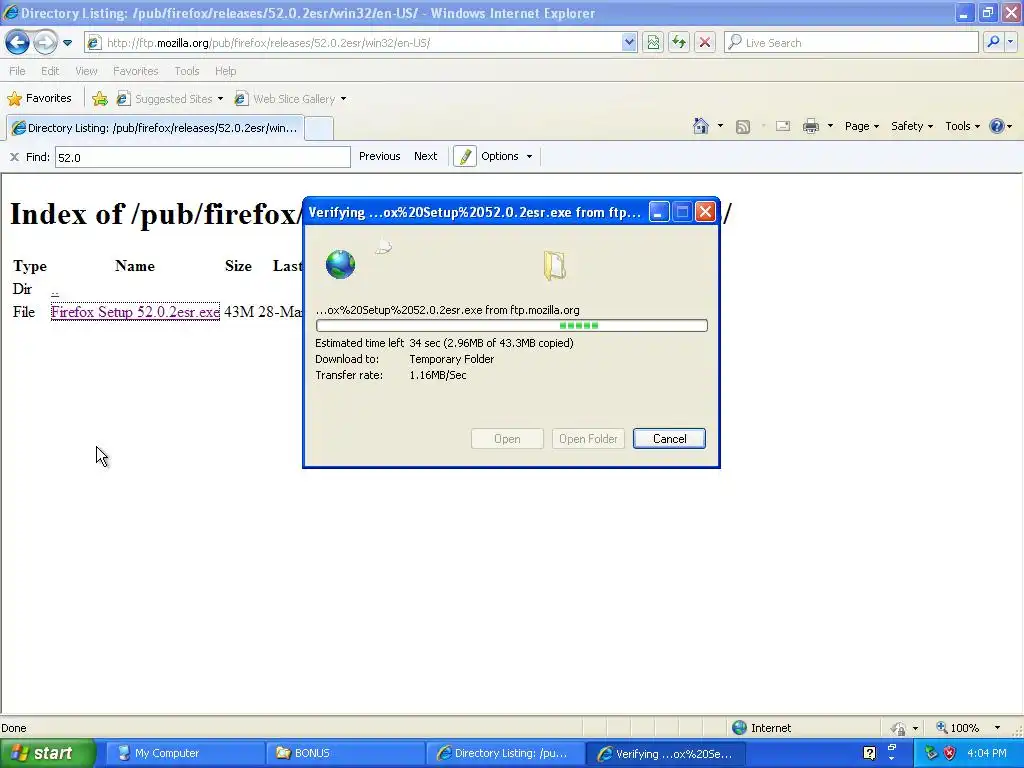Click the Forward navigation arrow
This screenshot has height=768, width=1024.
pos(45,43)
